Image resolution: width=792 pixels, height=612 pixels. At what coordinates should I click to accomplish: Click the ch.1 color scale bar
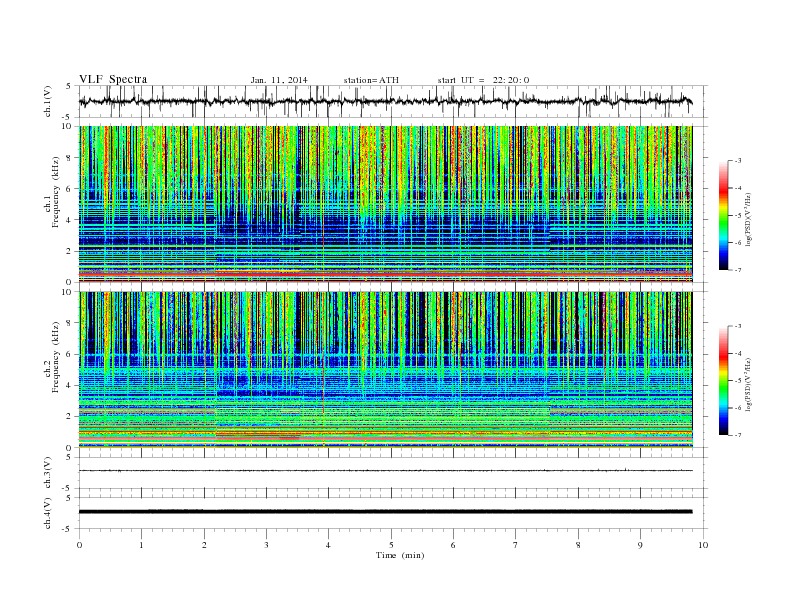tap(724, 216)
